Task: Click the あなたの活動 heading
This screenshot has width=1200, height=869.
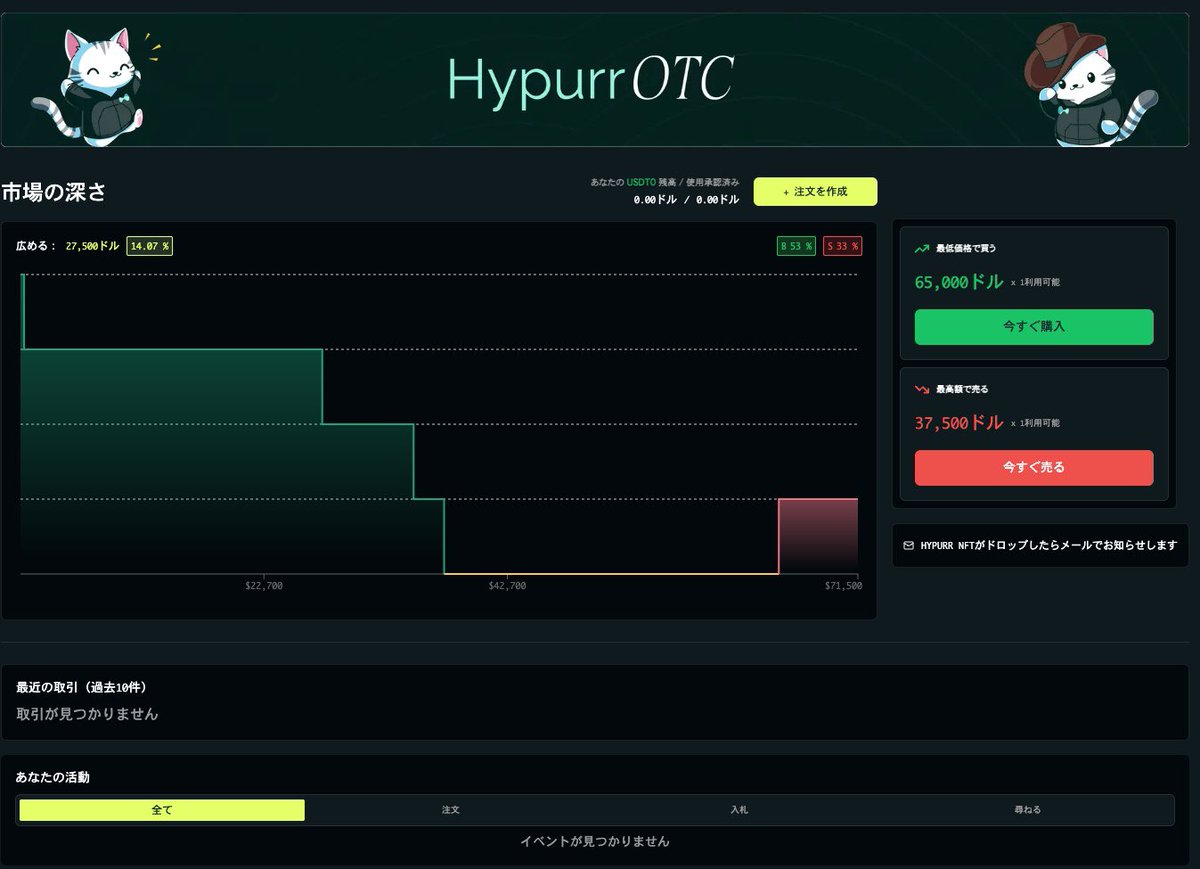Action: point(53,777)
